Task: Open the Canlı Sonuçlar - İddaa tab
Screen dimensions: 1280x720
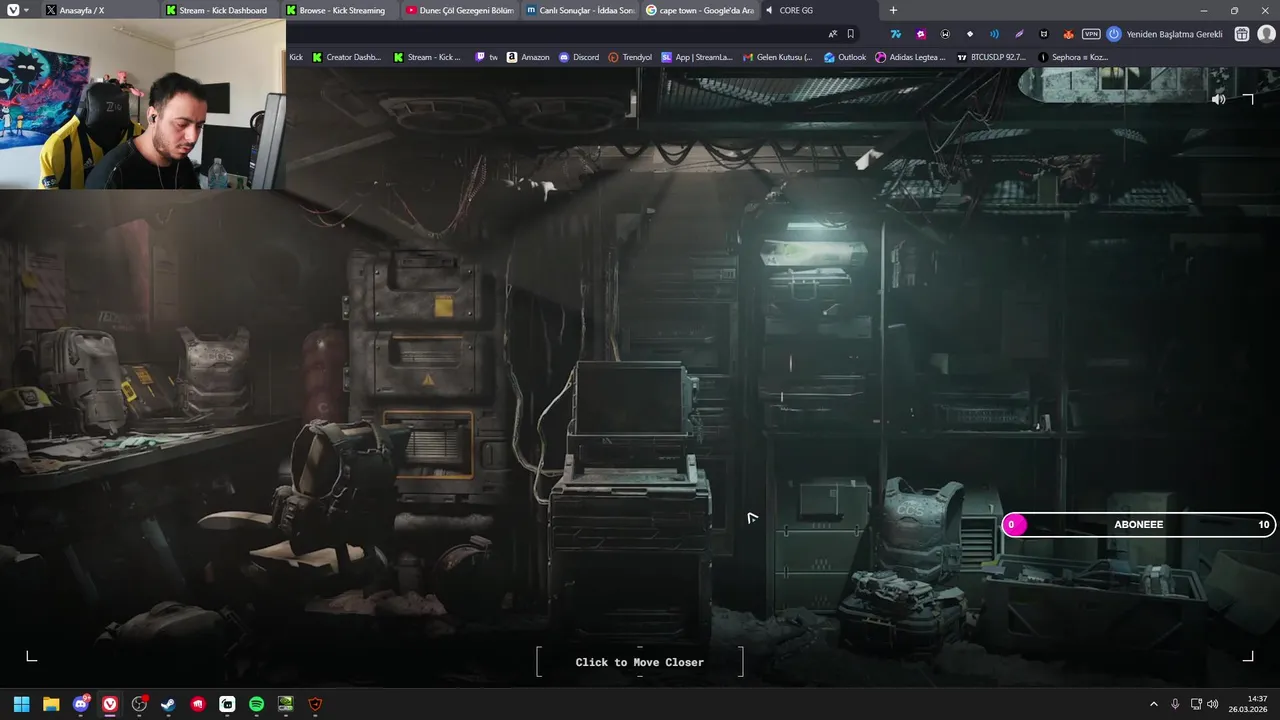Action: click(580, 10)
